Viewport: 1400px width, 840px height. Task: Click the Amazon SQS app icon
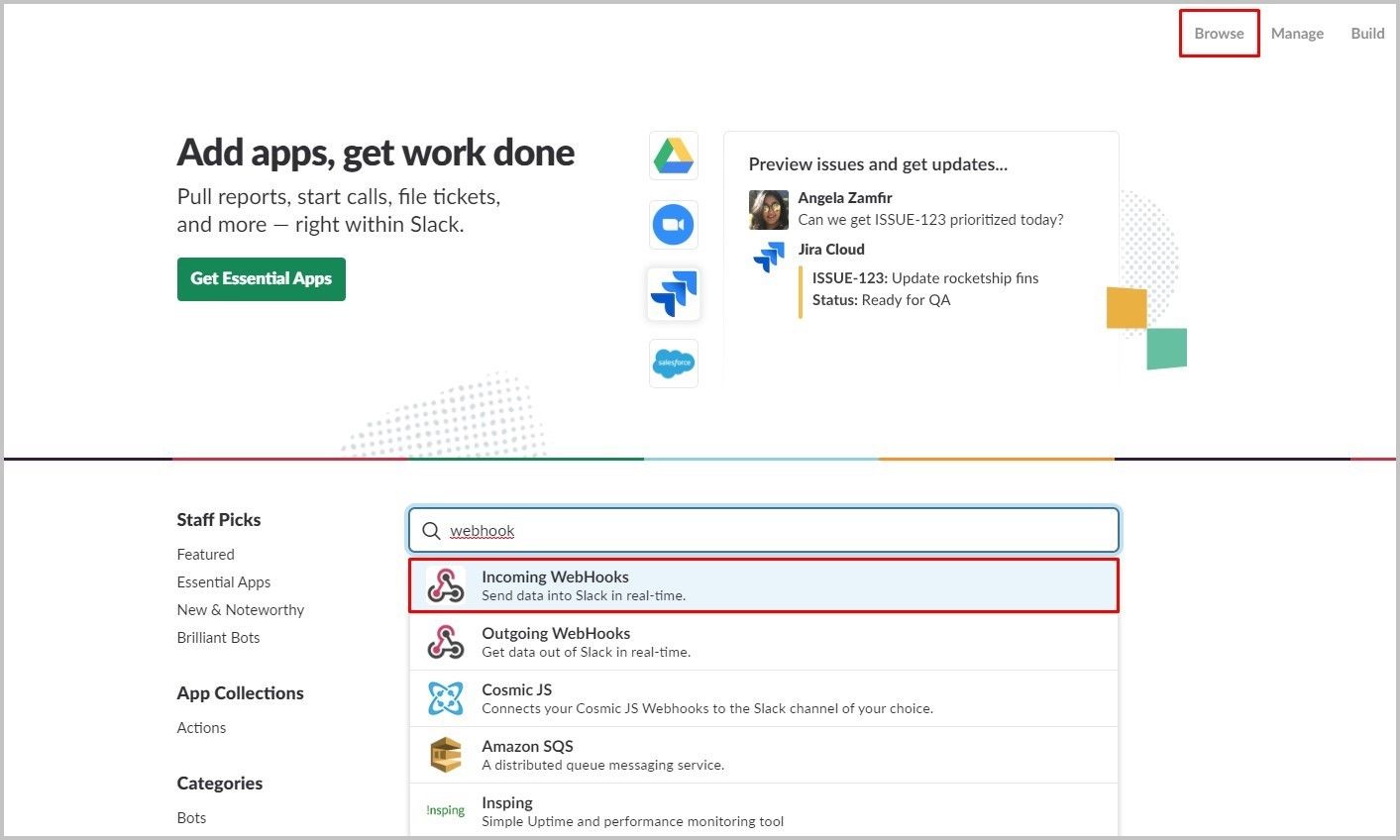[x=446, y=755]
